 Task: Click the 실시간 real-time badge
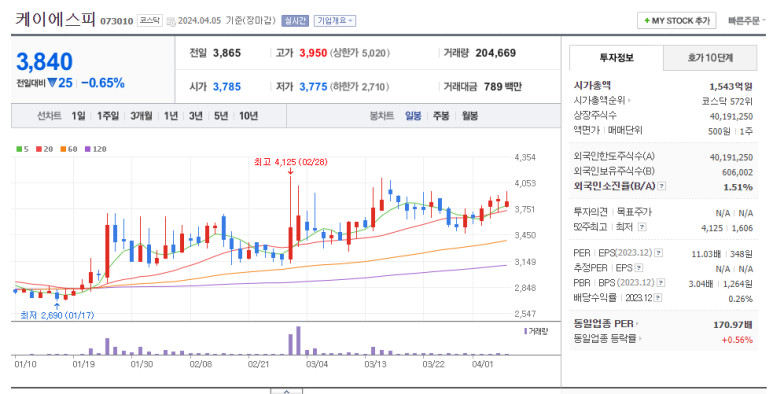[x=295, y=21]
